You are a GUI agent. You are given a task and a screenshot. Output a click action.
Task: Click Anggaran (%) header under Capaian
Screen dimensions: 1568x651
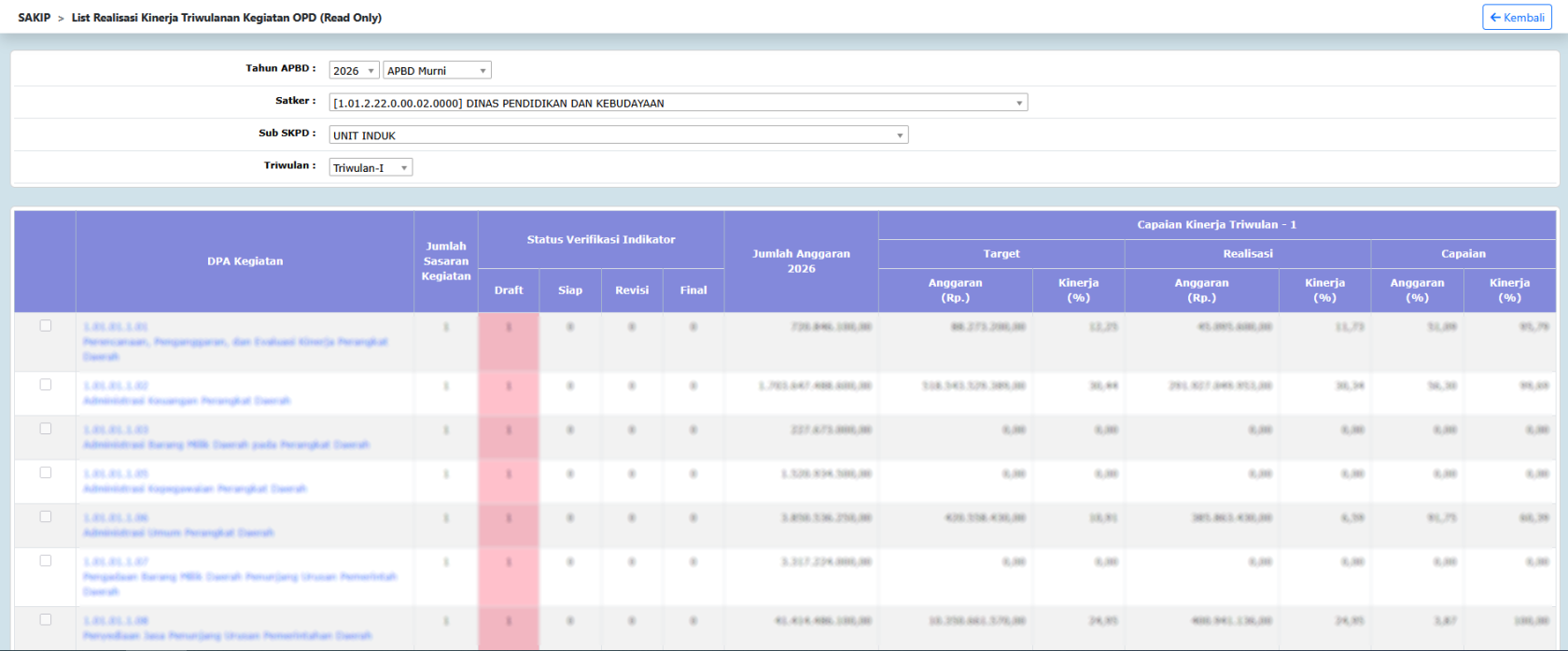pyautogui.click(x=1418, y=290)
